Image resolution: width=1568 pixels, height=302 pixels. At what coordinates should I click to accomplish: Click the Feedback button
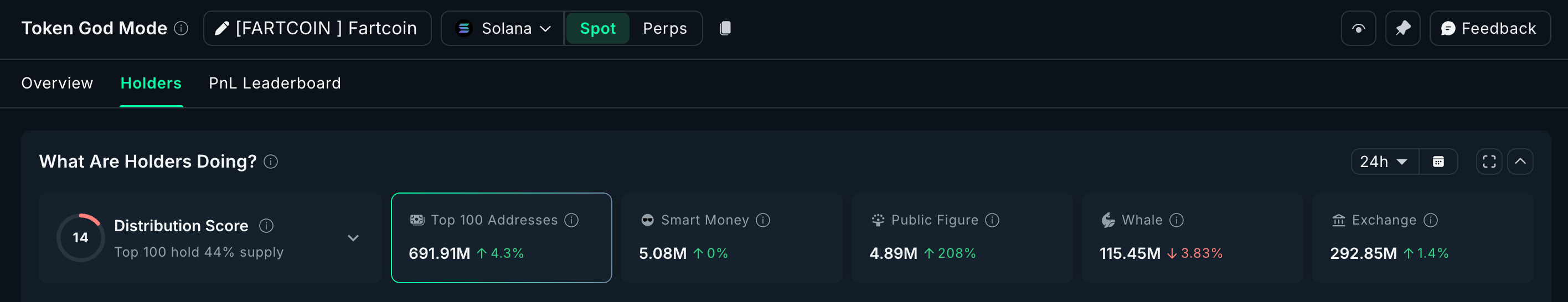[1489, 28]
